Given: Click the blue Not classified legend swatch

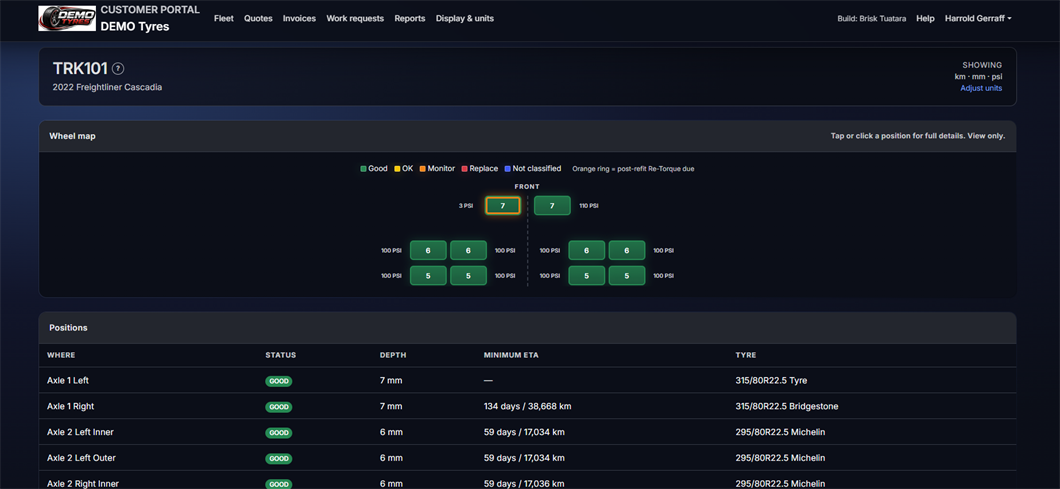Looking at the screenshot, I should click(x=507, y=168).
